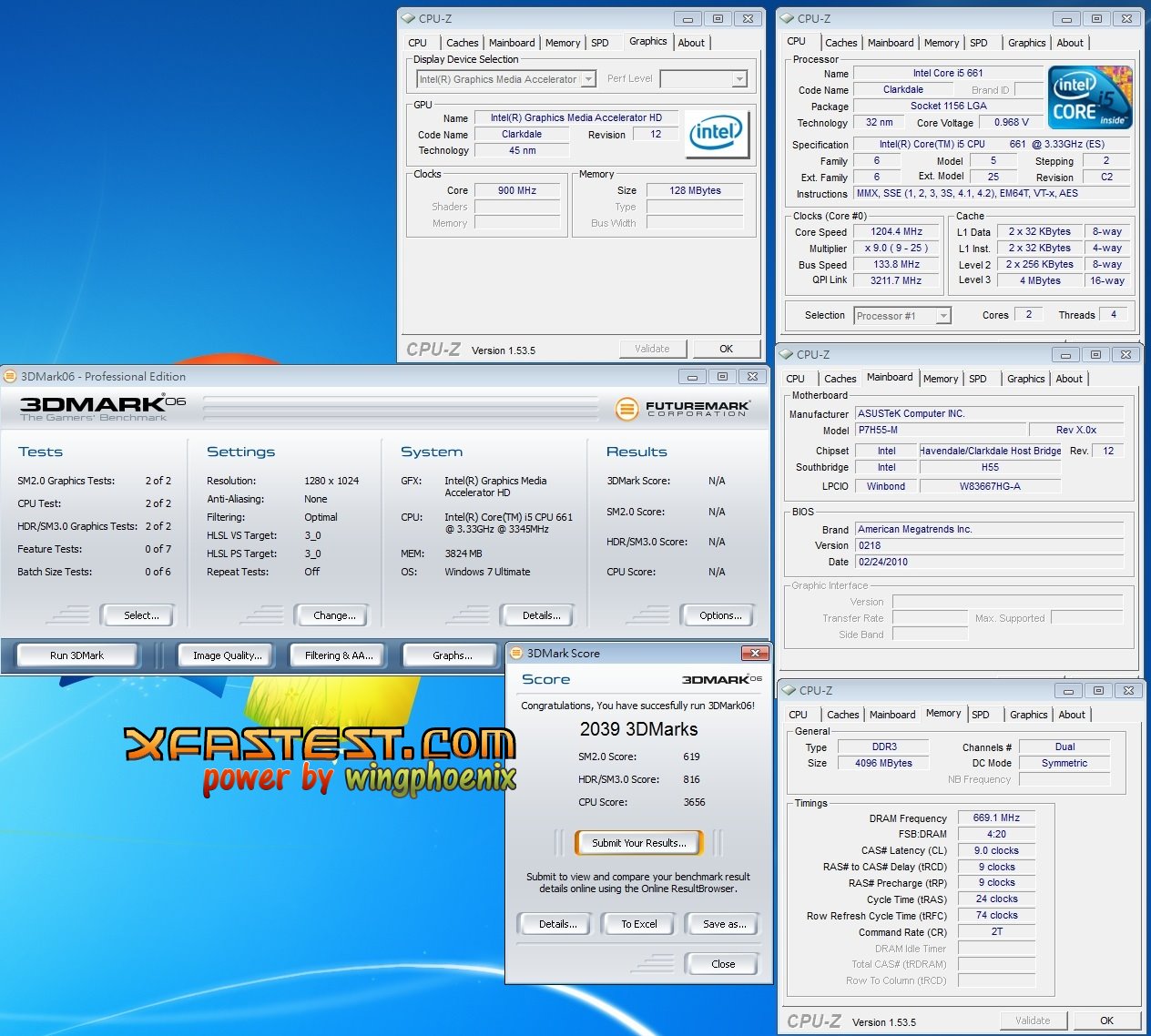Click the CPU Score value "3656"
1151x1036 pixels.
[694, 802]
